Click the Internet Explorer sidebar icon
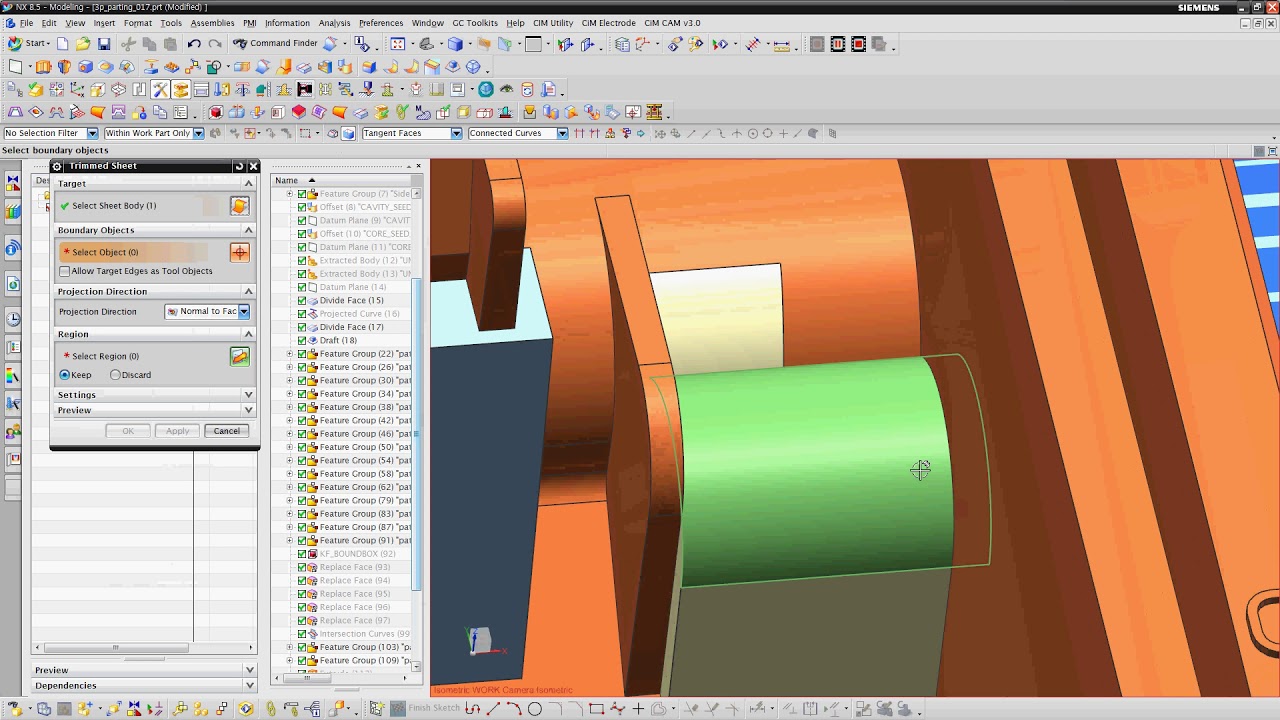 (x=13, y=284)
